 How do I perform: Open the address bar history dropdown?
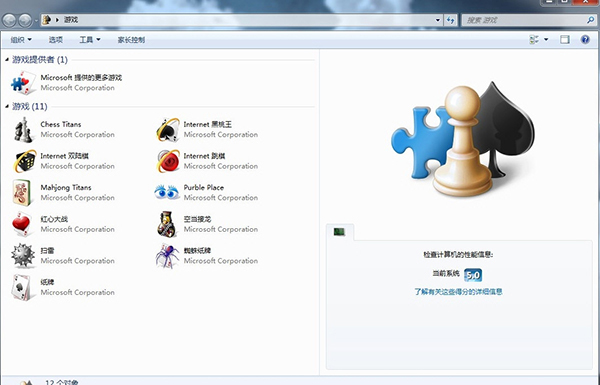pyautogui.click(x=438, y=20)
